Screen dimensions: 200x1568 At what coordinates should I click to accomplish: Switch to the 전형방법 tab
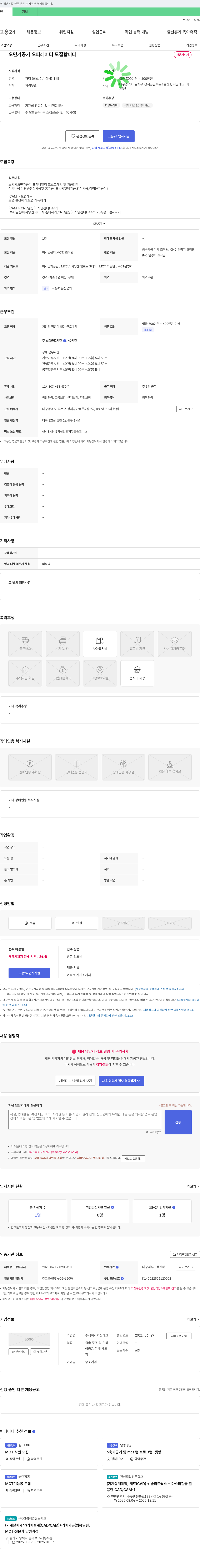pos(155,45)
